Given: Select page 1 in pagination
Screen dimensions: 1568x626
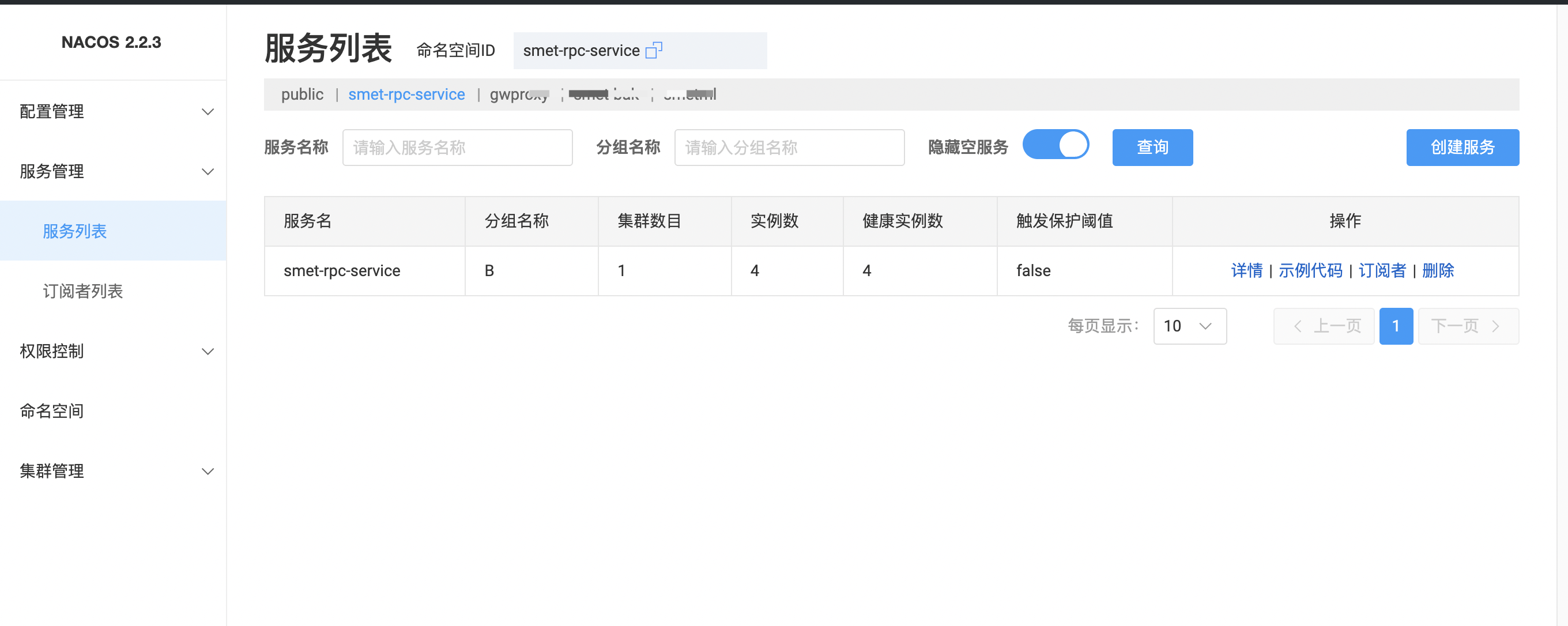Looking at the screenshot, I should point(1396,326).
